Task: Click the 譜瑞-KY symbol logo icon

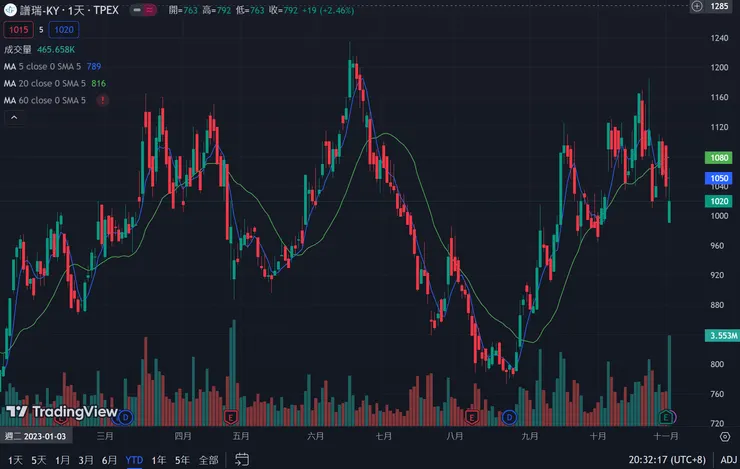Action: (10, 10)
